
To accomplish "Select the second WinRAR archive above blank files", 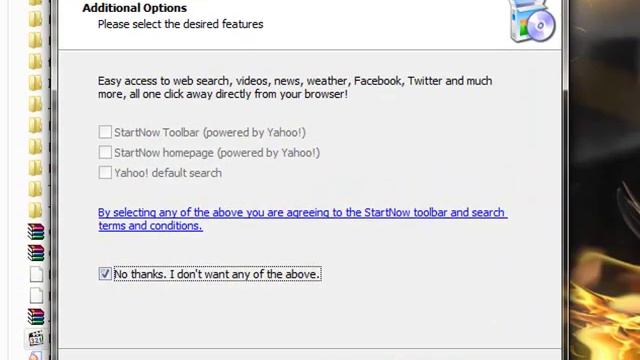I will pyautogui.click(x=36, y=253).
